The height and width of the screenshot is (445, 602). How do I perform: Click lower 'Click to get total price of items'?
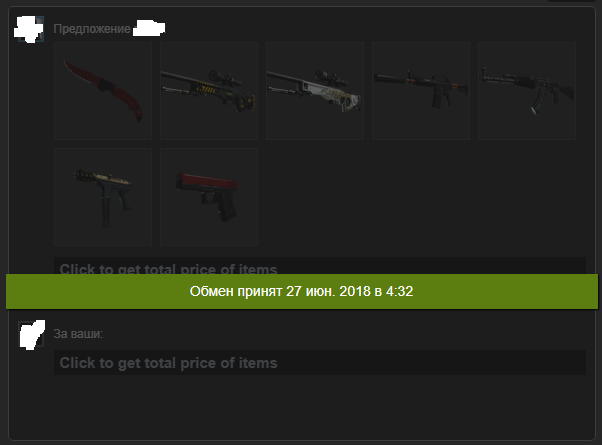pos(168,363)
